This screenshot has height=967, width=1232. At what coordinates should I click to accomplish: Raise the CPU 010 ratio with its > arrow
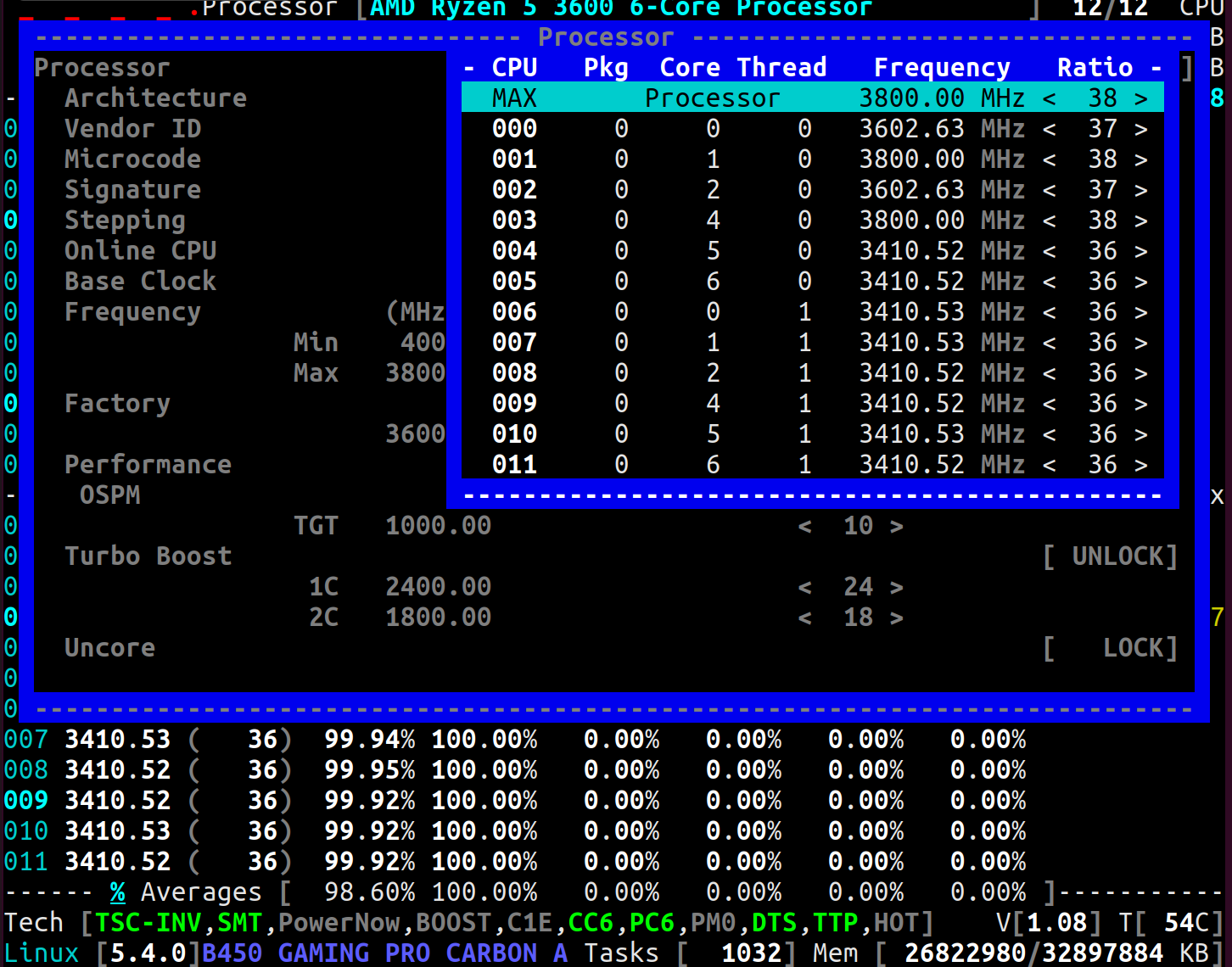point(1141,434)
